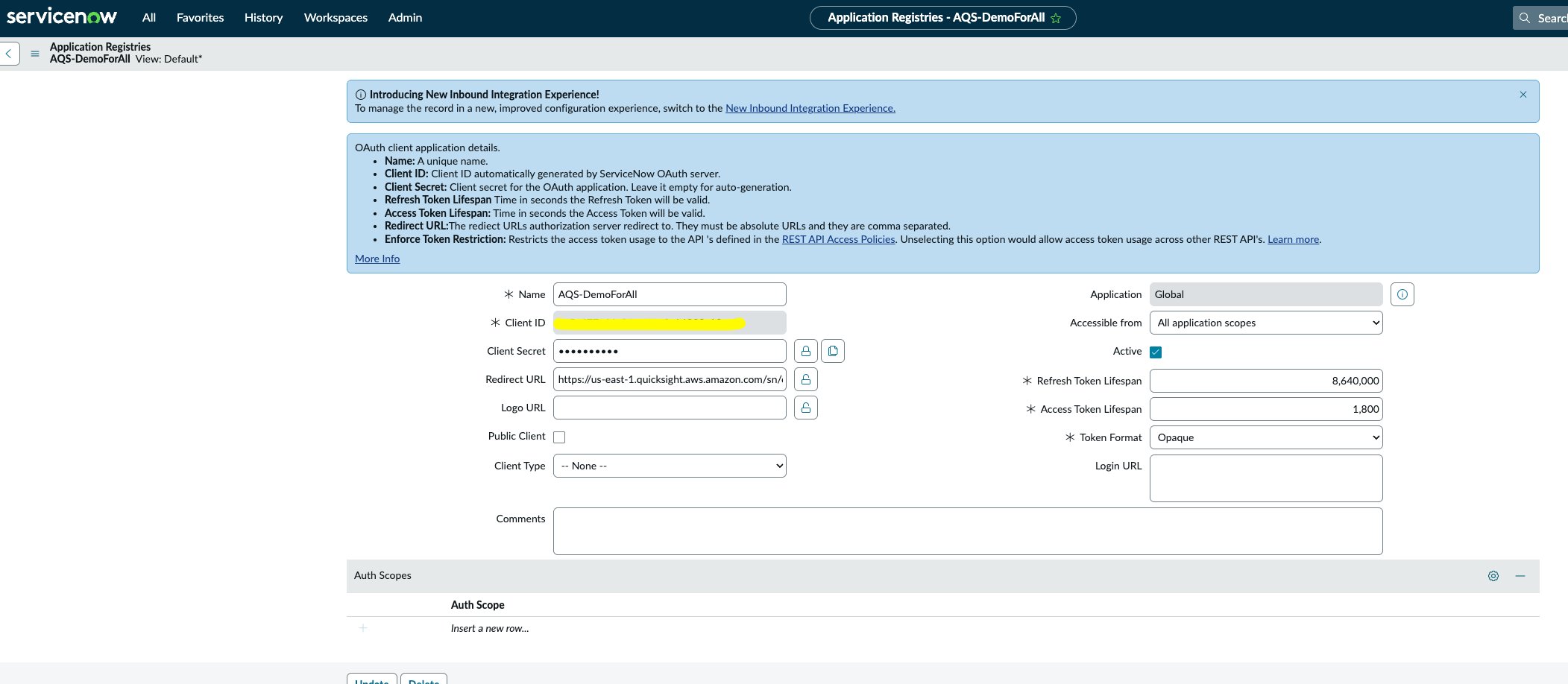
Task: Unlock the Client Secret field
Action: (x=806, y=350)
